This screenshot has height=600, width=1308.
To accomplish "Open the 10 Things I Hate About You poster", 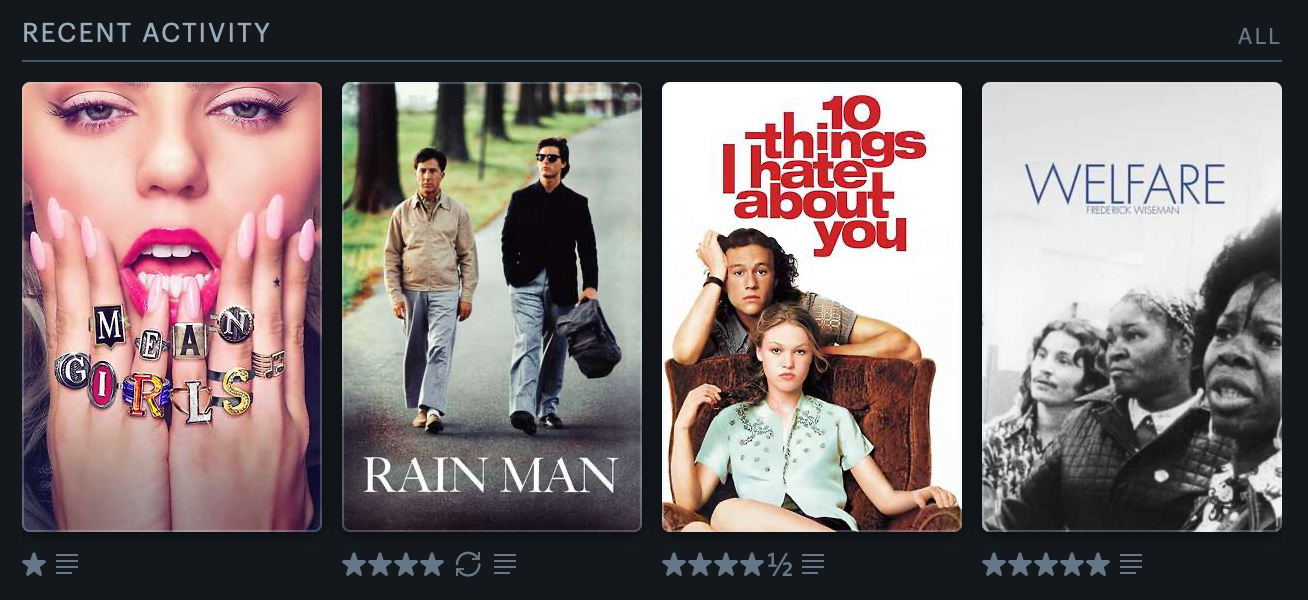I will coord(812,307).
